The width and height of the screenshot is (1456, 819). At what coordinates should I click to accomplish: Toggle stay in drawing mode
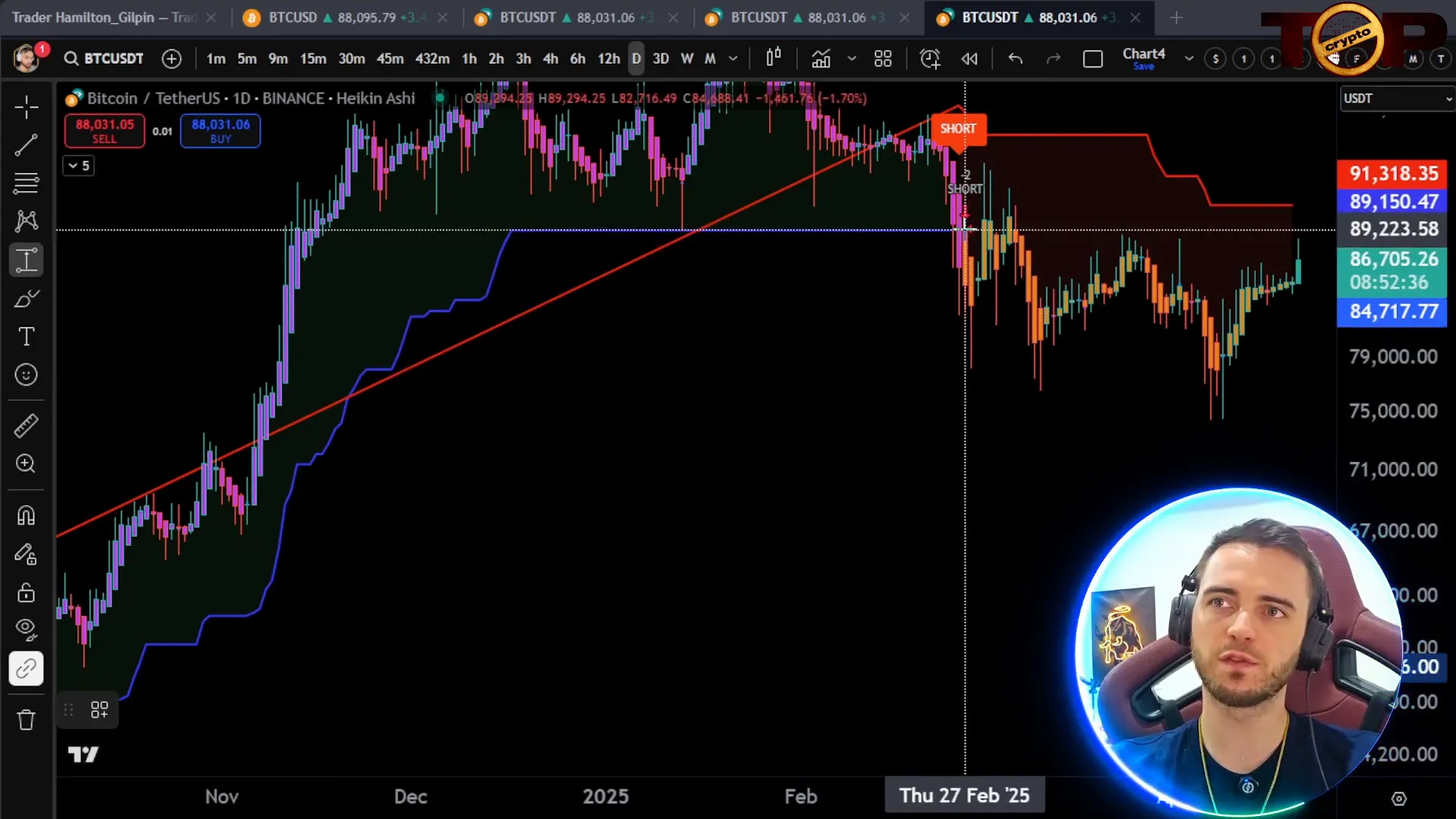tap(27, 554)
